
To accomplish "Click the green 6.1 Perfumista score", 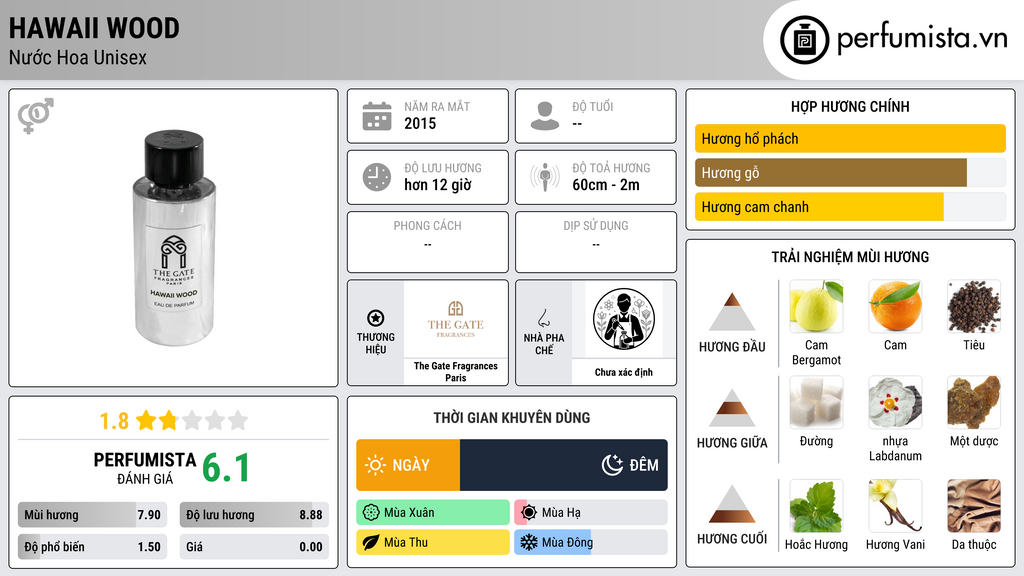I will pos(226,468).
